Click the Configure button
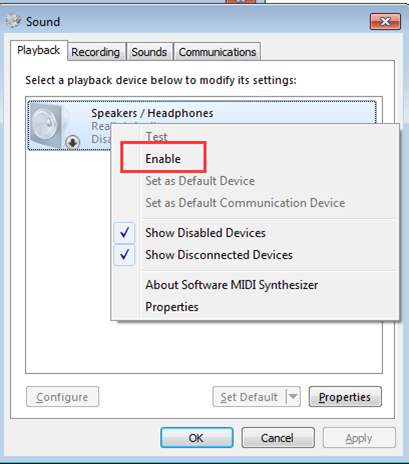 coord(62,397)
